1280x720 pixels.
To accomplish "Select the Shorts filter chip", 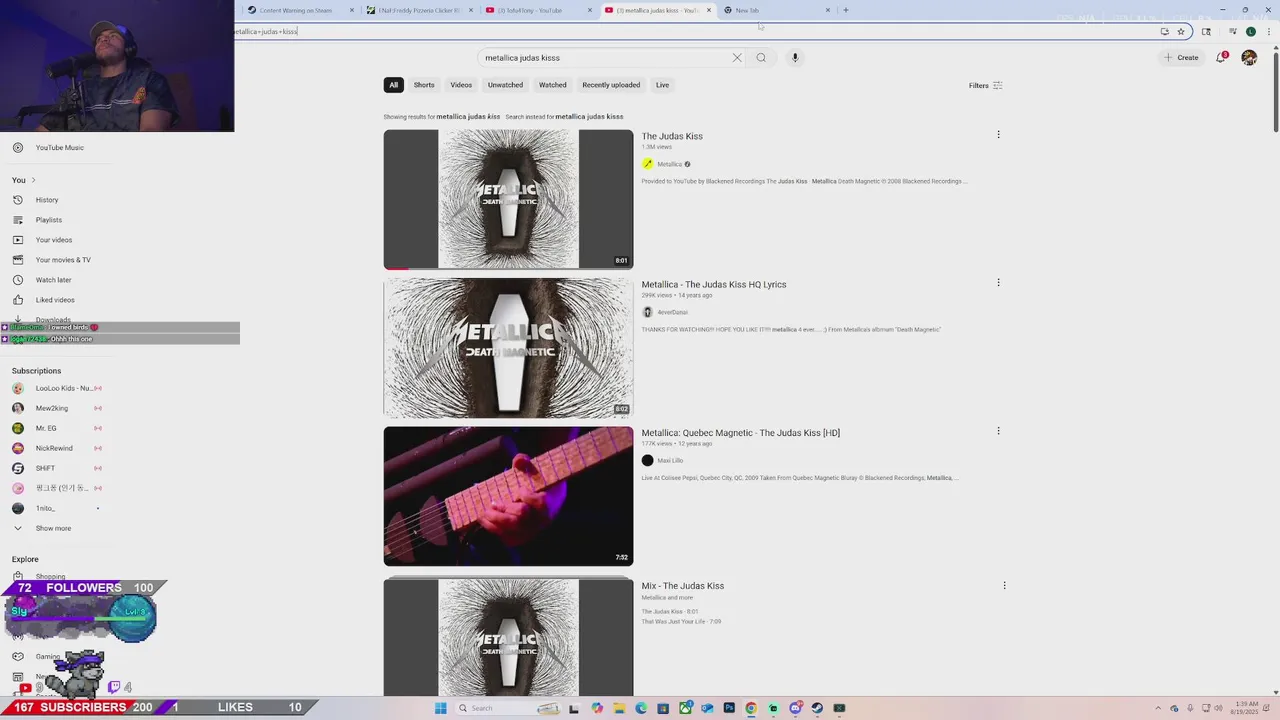I will 424,85.
